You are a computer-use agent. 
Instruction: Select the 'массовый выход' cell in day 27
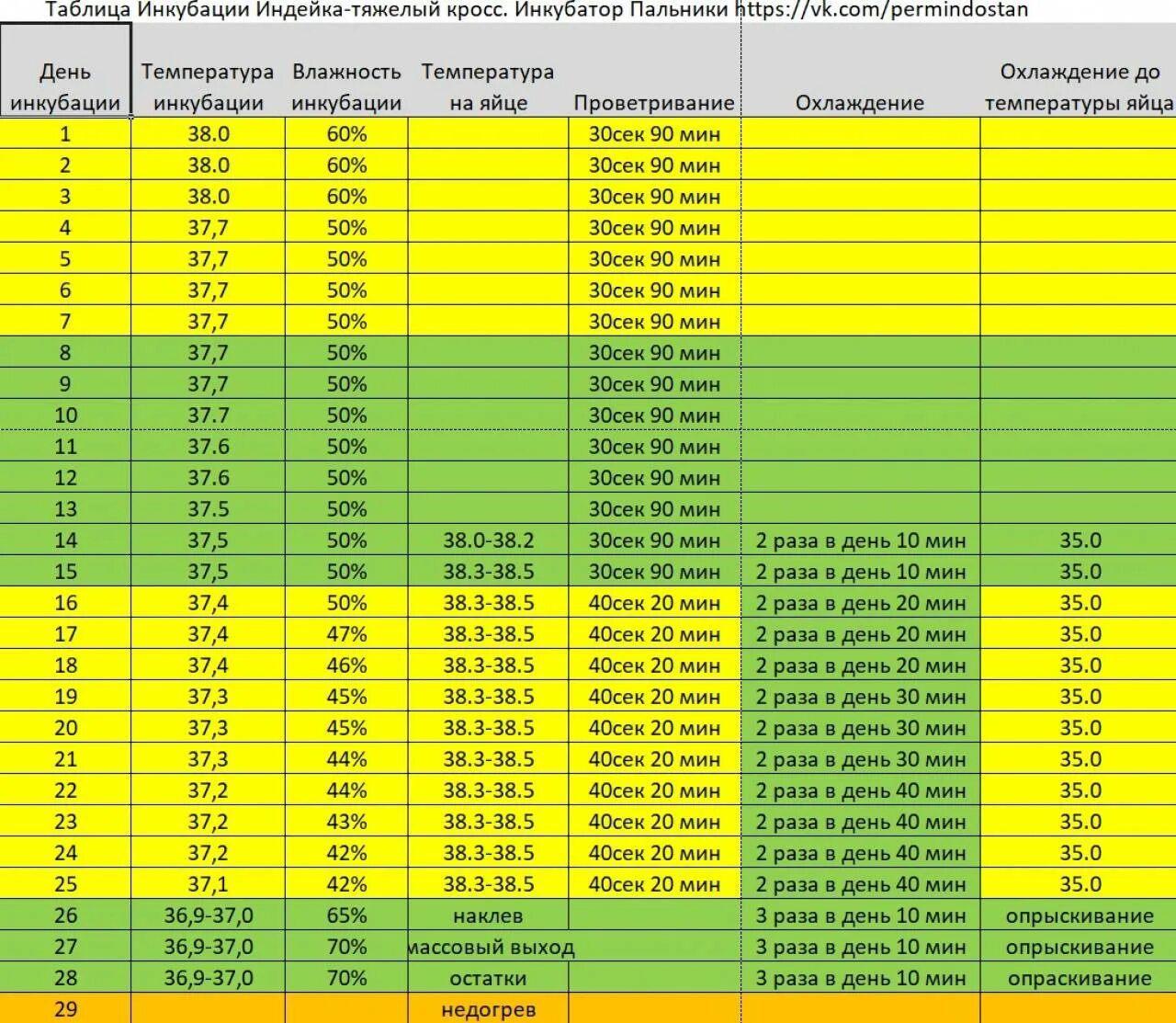(490, 947)
